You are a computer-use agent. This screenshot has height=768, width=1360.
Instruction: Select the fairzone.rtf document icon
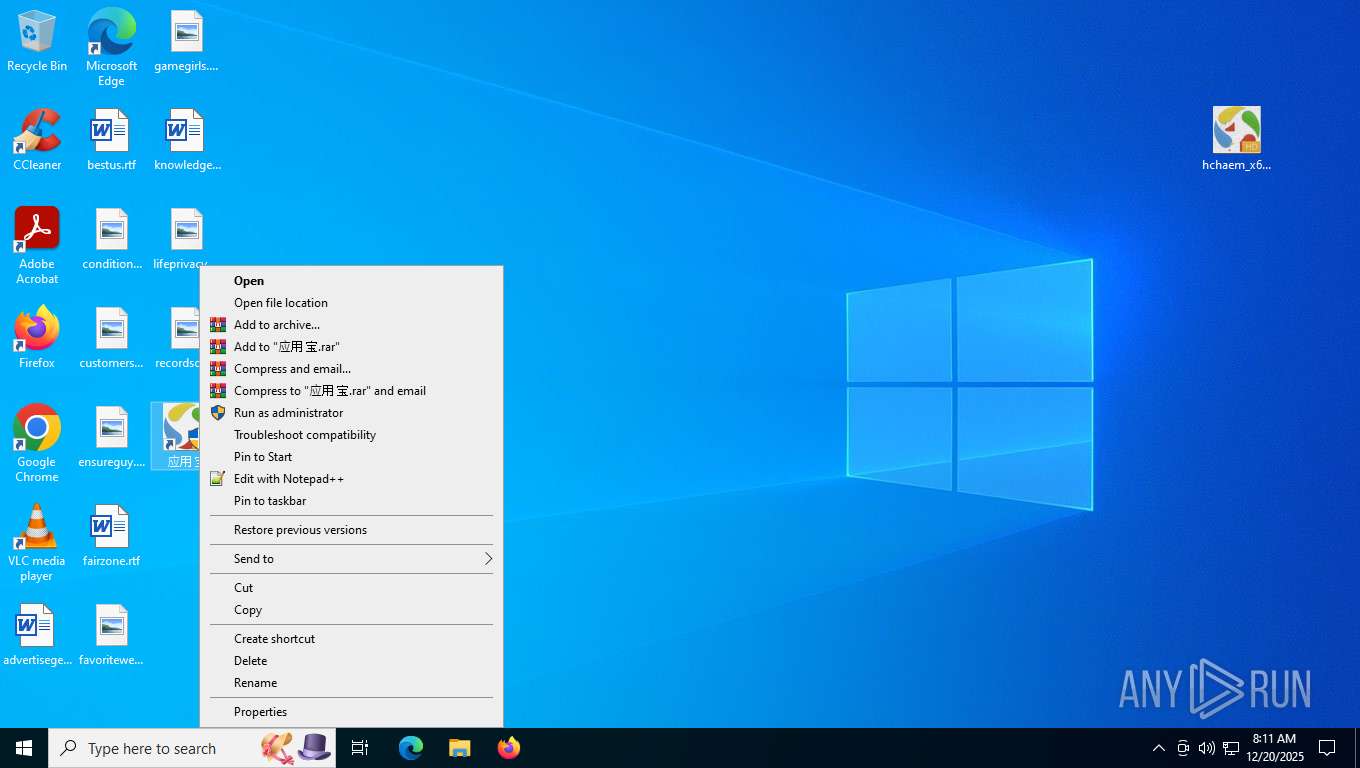click(111, 536)
